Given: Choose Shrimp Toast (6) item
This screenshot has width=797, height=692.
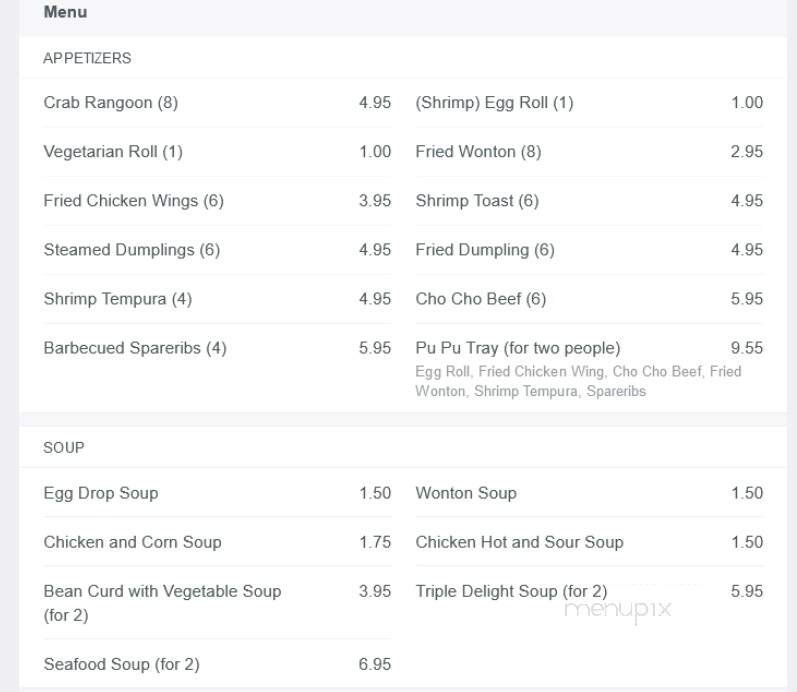Looking at the screenshot, I should (x=477, y=201).
